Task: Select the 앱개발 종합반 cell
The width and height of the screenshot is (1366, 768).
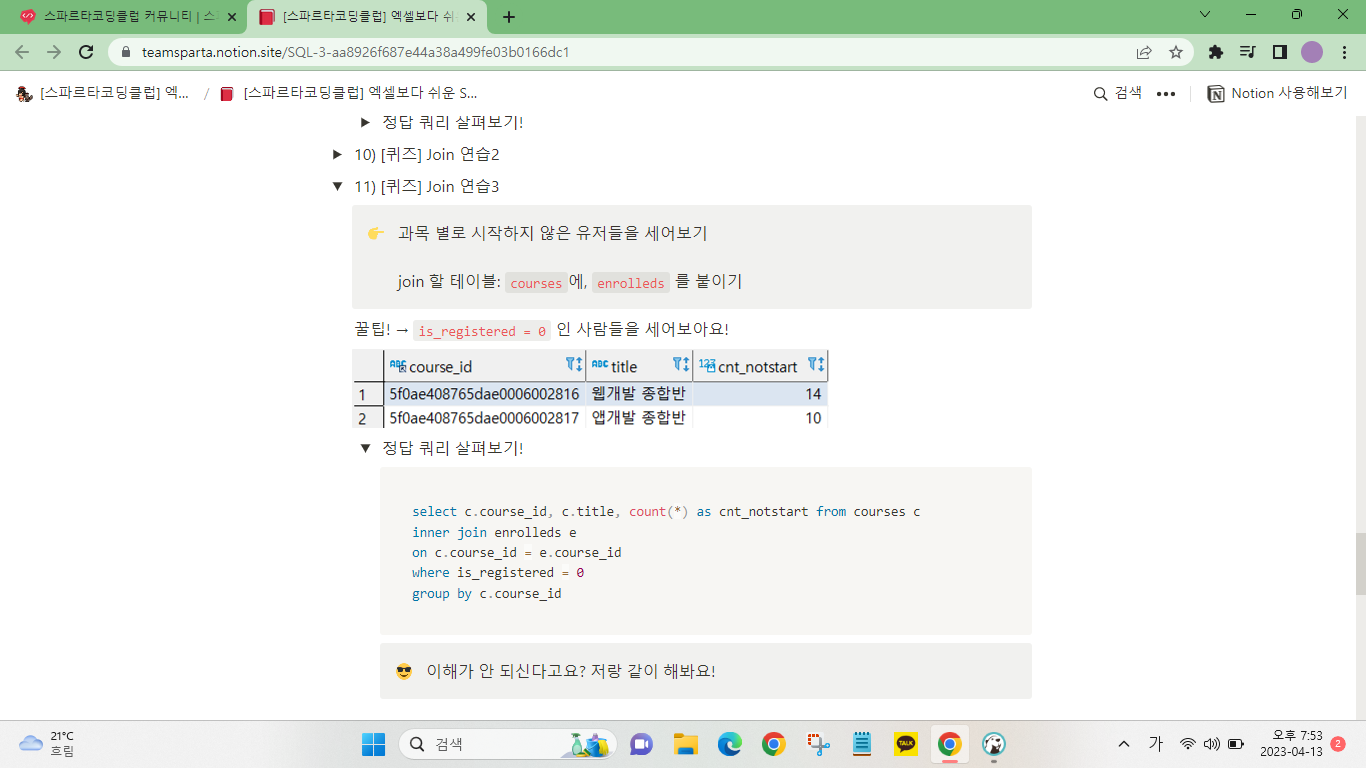Action: [639, 418]
